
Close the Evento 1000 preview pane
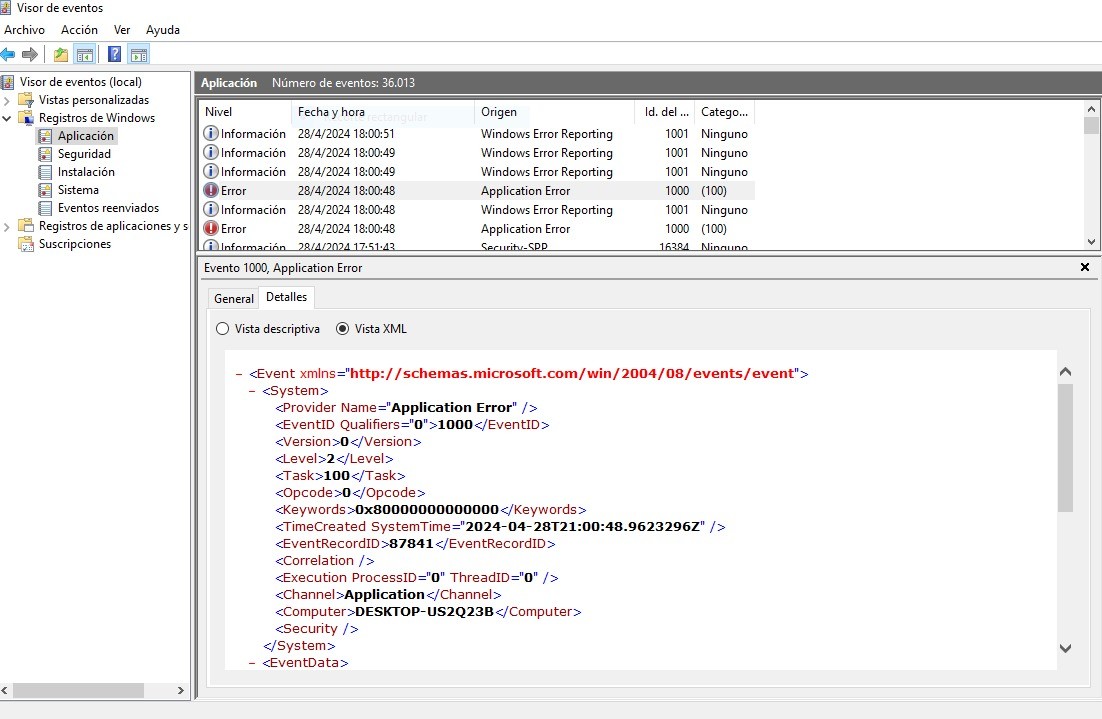[x=1084, y=267]
